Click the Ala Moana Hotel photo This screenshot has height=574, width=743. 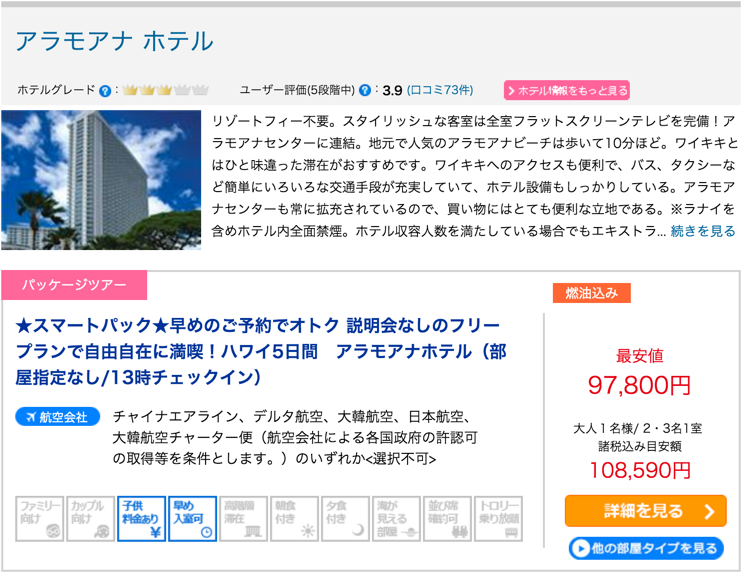click(x=101, y=180)
